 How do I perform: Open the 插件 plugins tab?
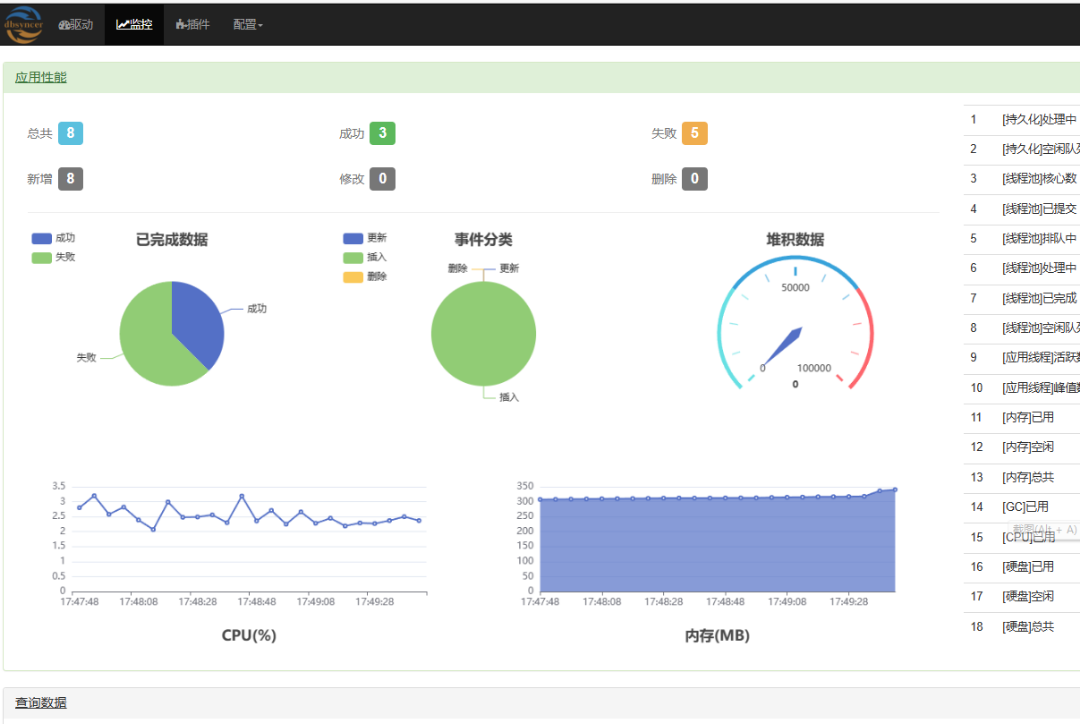193,24
